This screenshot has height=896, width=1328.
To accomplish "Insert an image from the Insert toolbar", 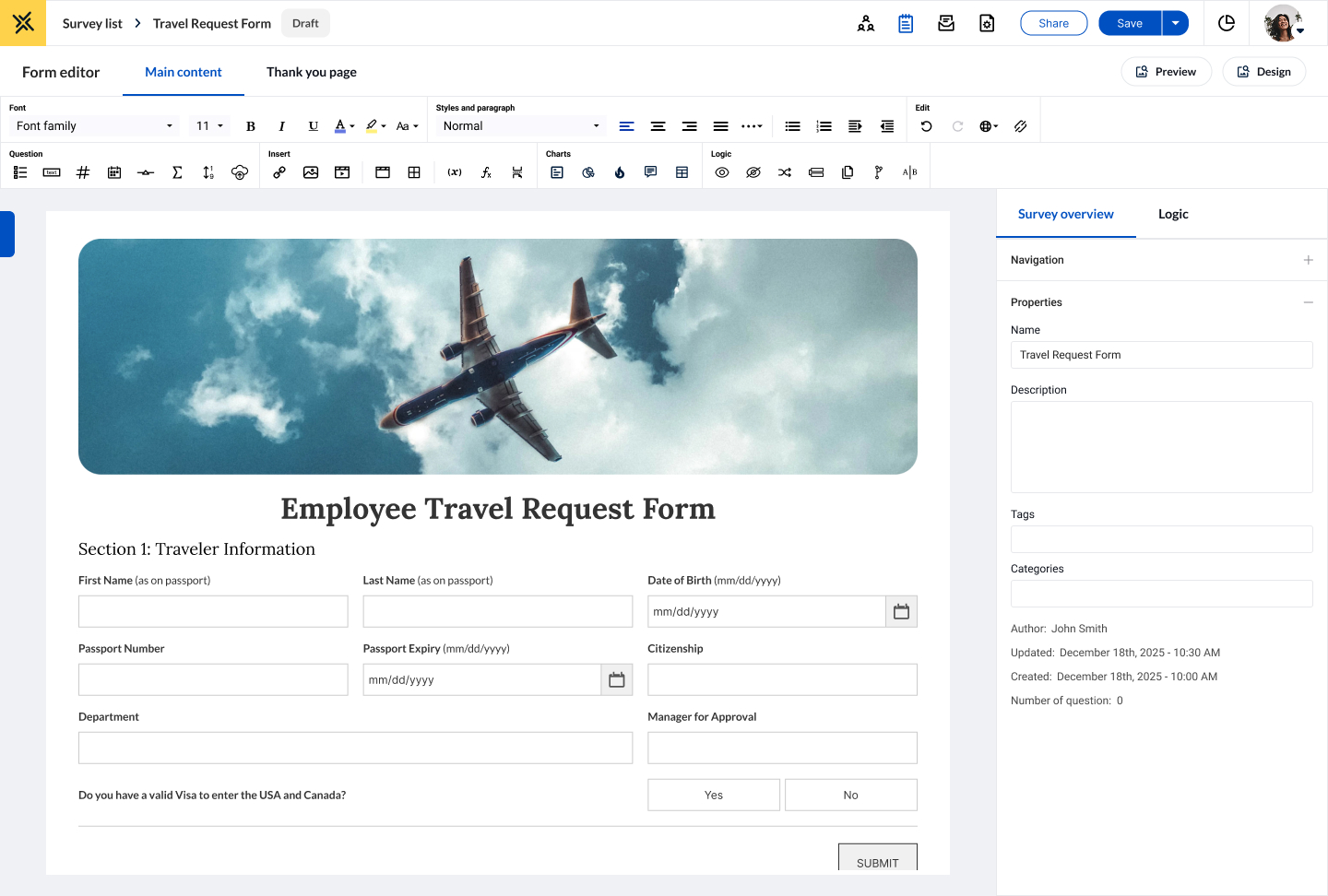I will click(311, 172).
